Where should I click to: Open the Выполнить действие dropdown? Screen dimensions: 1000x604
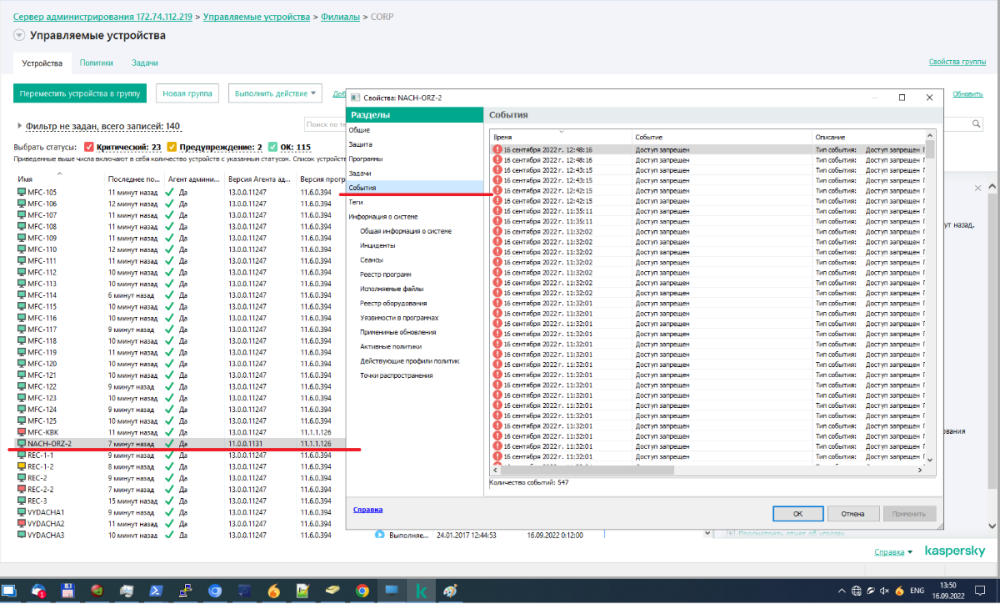(x=275, y=94)
